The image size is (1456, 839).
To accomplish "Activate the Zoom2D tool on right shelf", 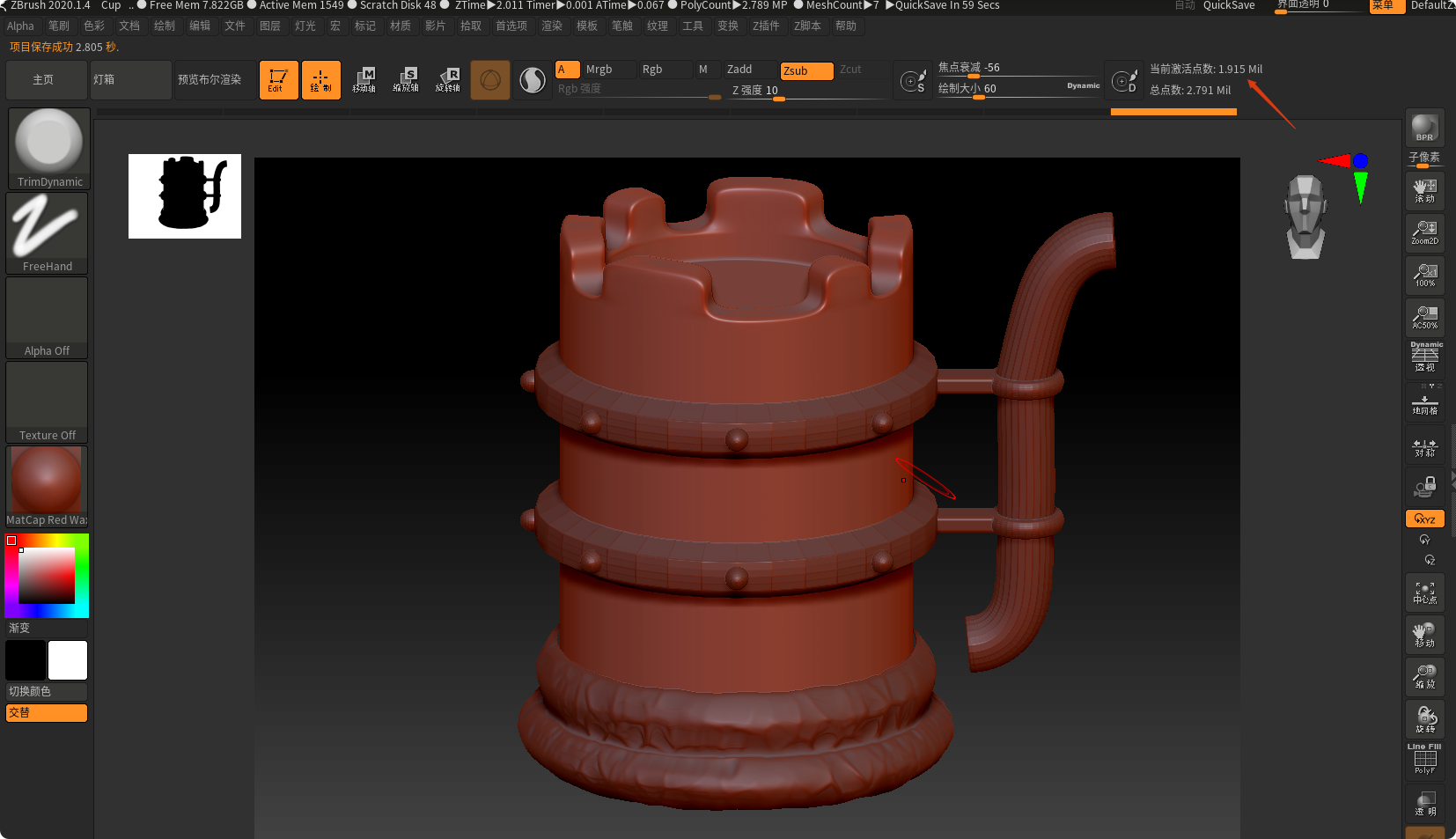I will click(x=1424, y=233).
